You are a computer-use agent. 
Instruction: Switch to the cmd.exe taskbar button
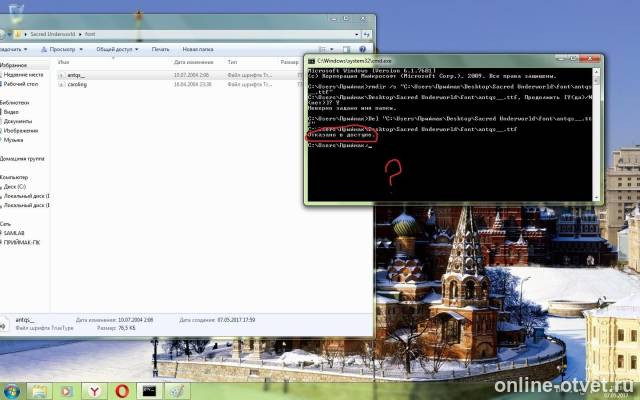149,391
